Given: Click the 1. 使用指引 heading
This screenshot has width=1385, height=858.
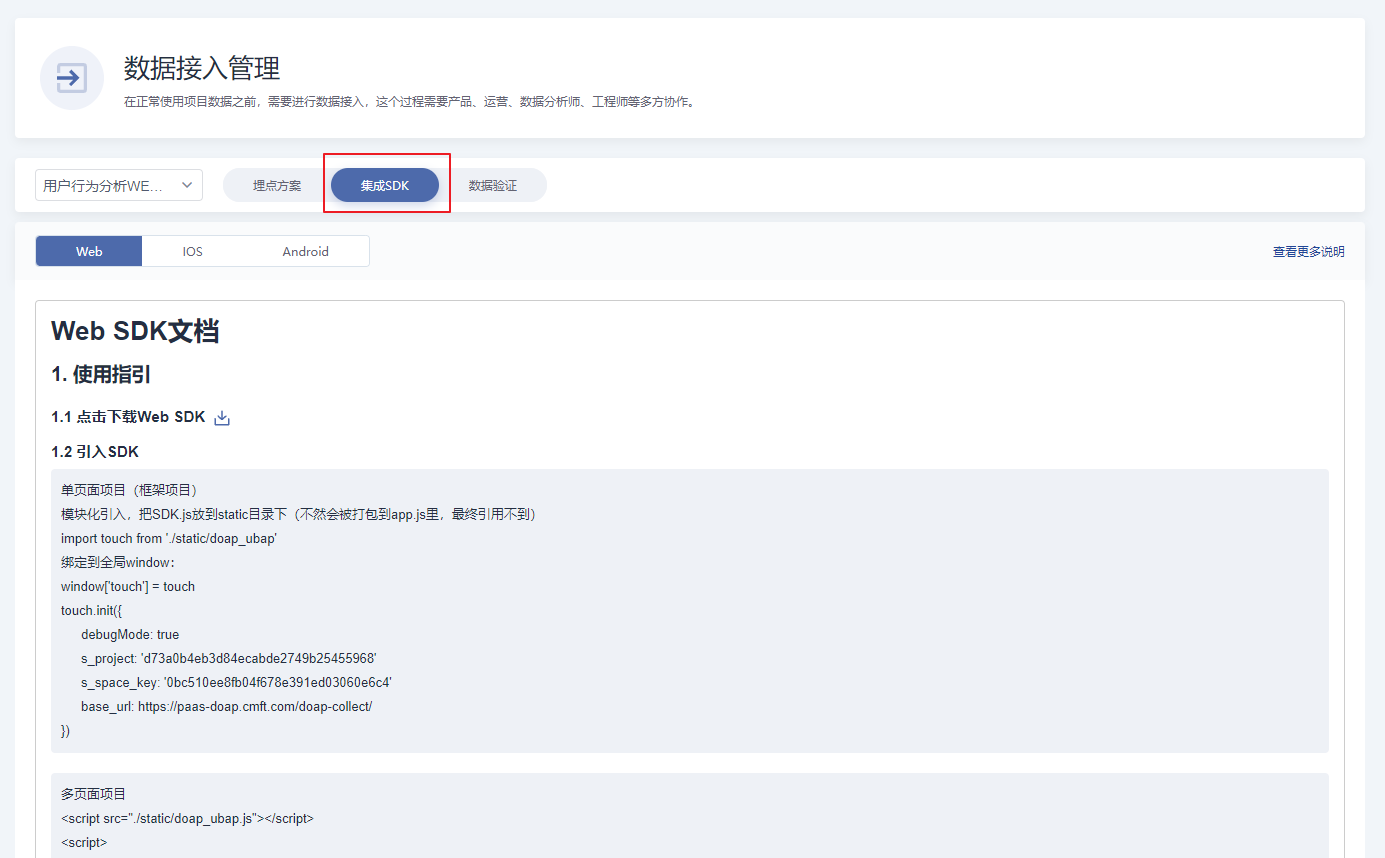Looking at the screenshot, I should 101,375.
